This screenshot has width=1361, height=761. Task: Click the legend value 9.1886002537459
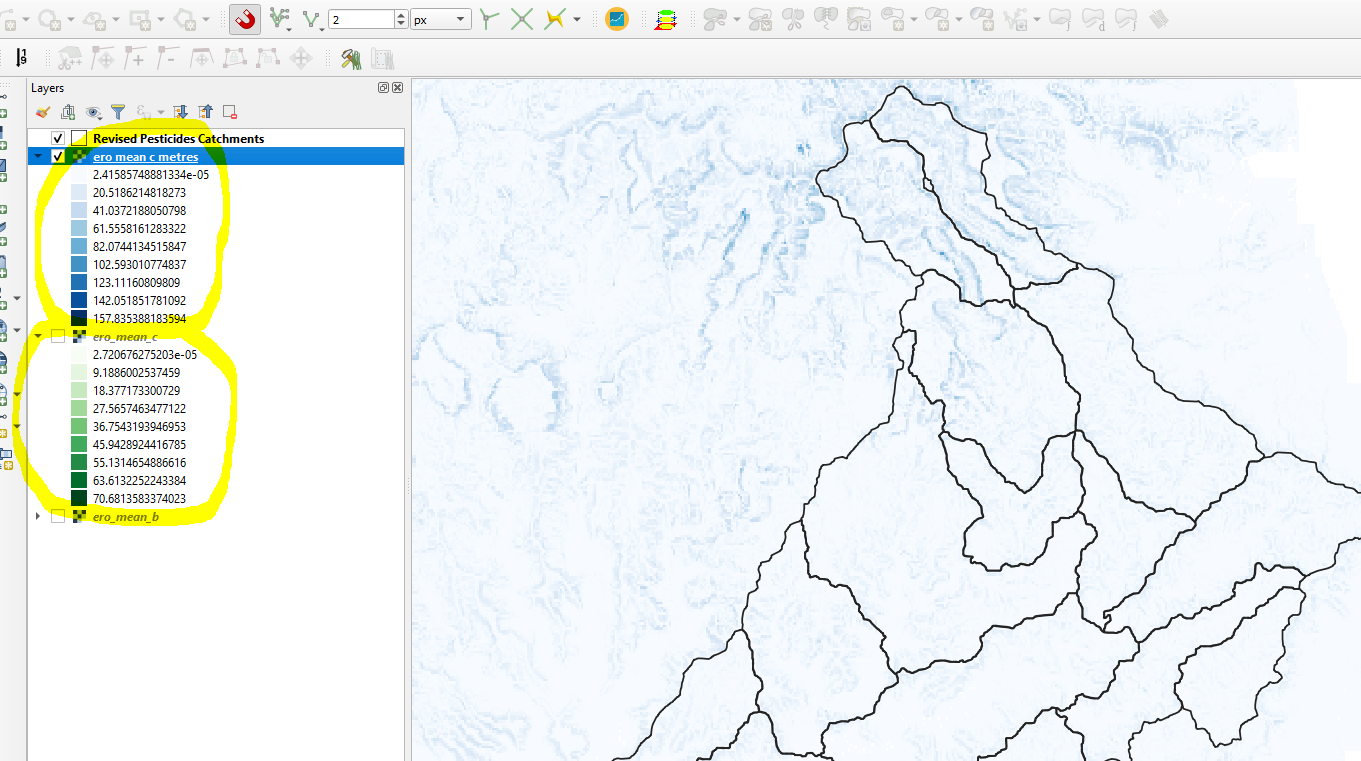tap(136, 373)
